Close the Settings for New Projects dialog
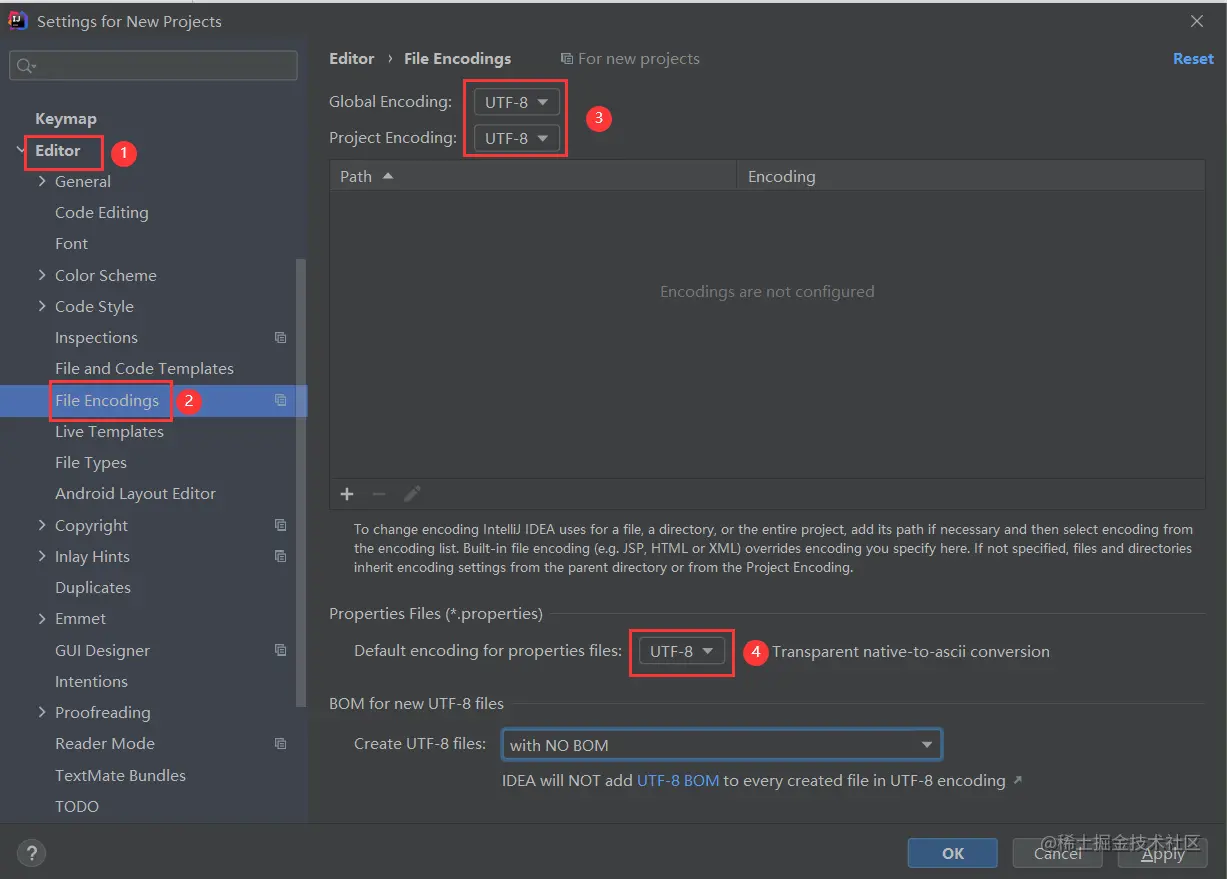 point(1197,21)
